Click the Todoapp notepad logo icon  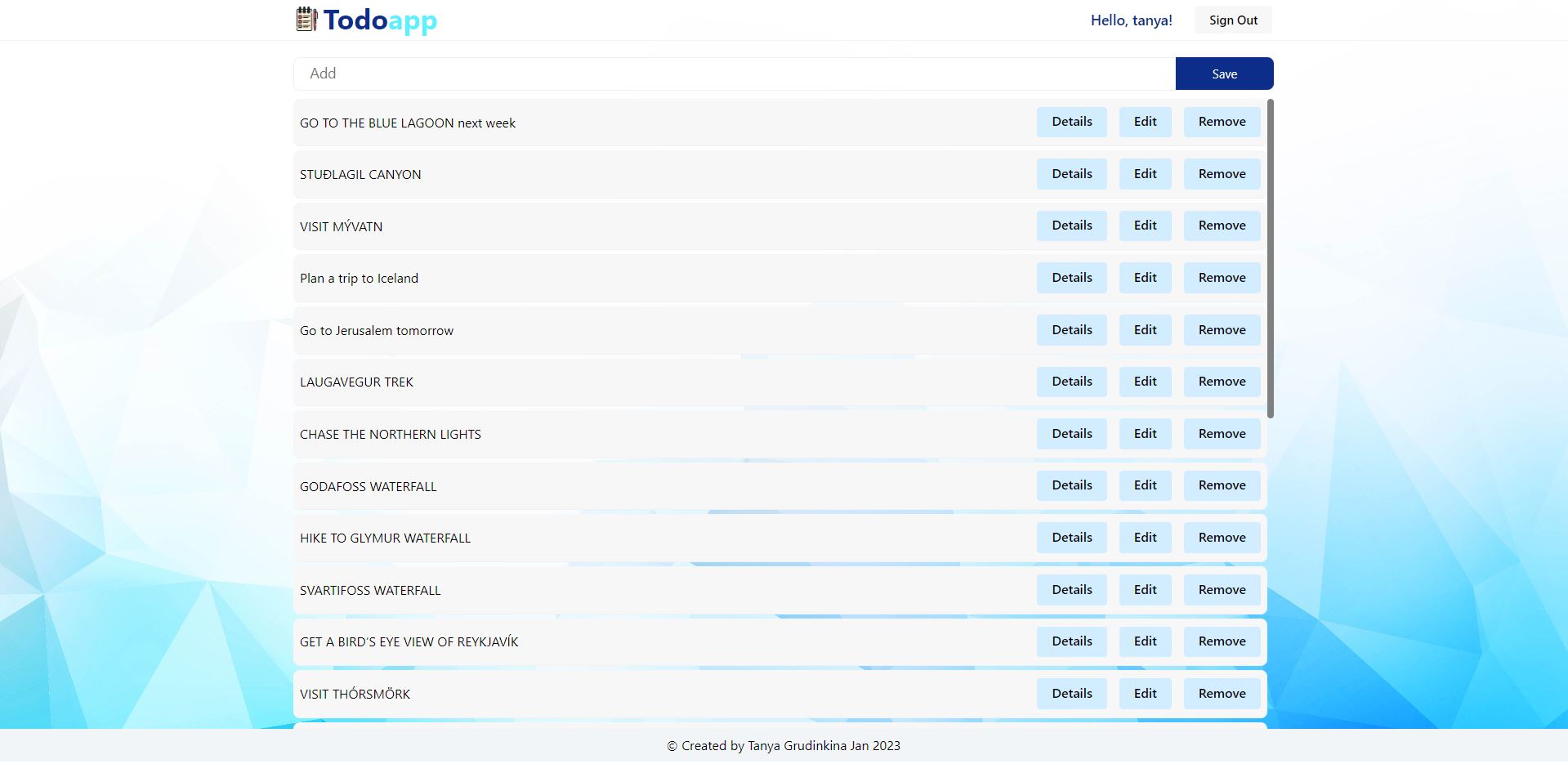[306, 19]
